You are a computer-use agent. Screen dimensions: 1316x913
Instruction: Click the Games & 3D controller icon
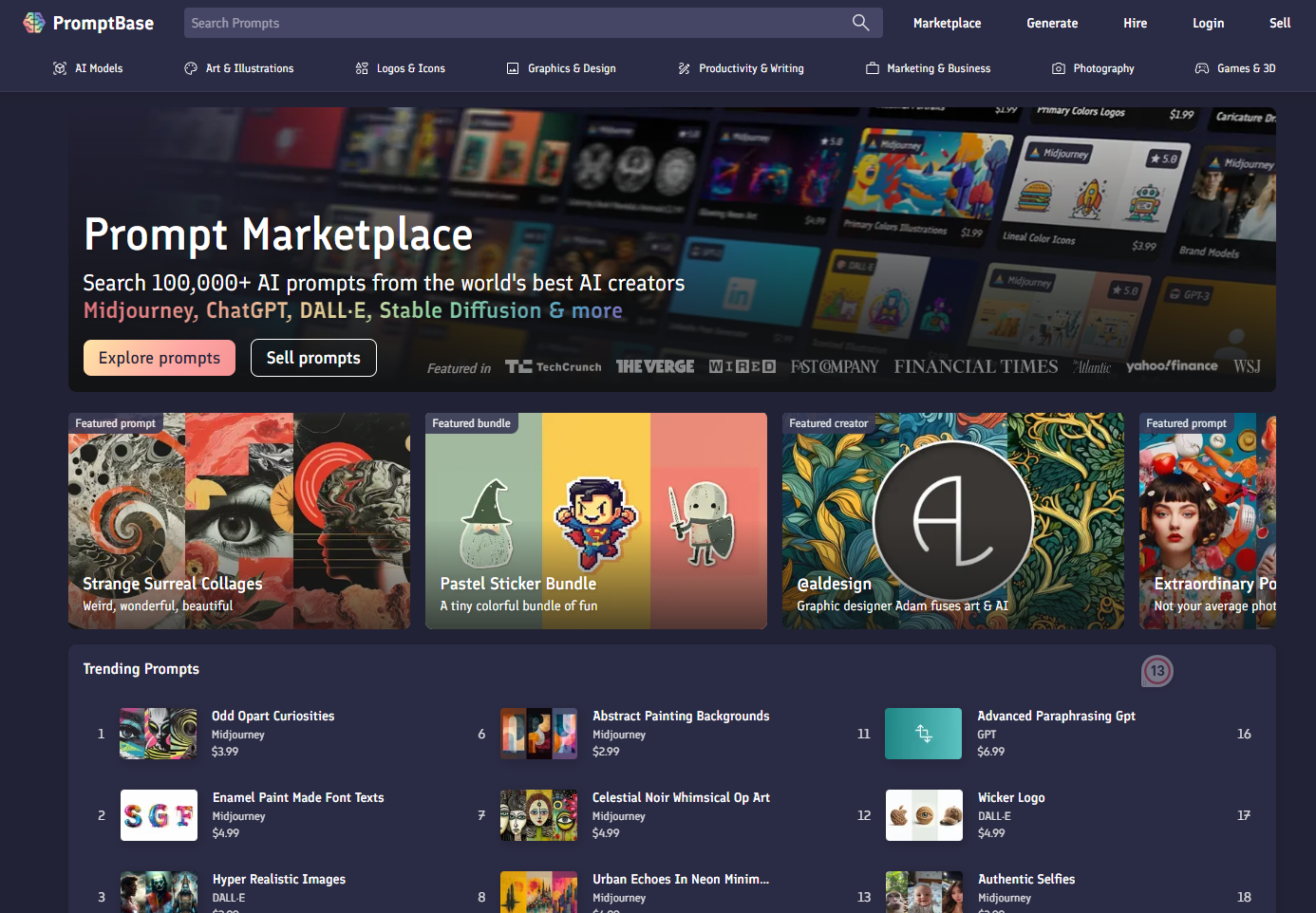(x=1202, y=68)
